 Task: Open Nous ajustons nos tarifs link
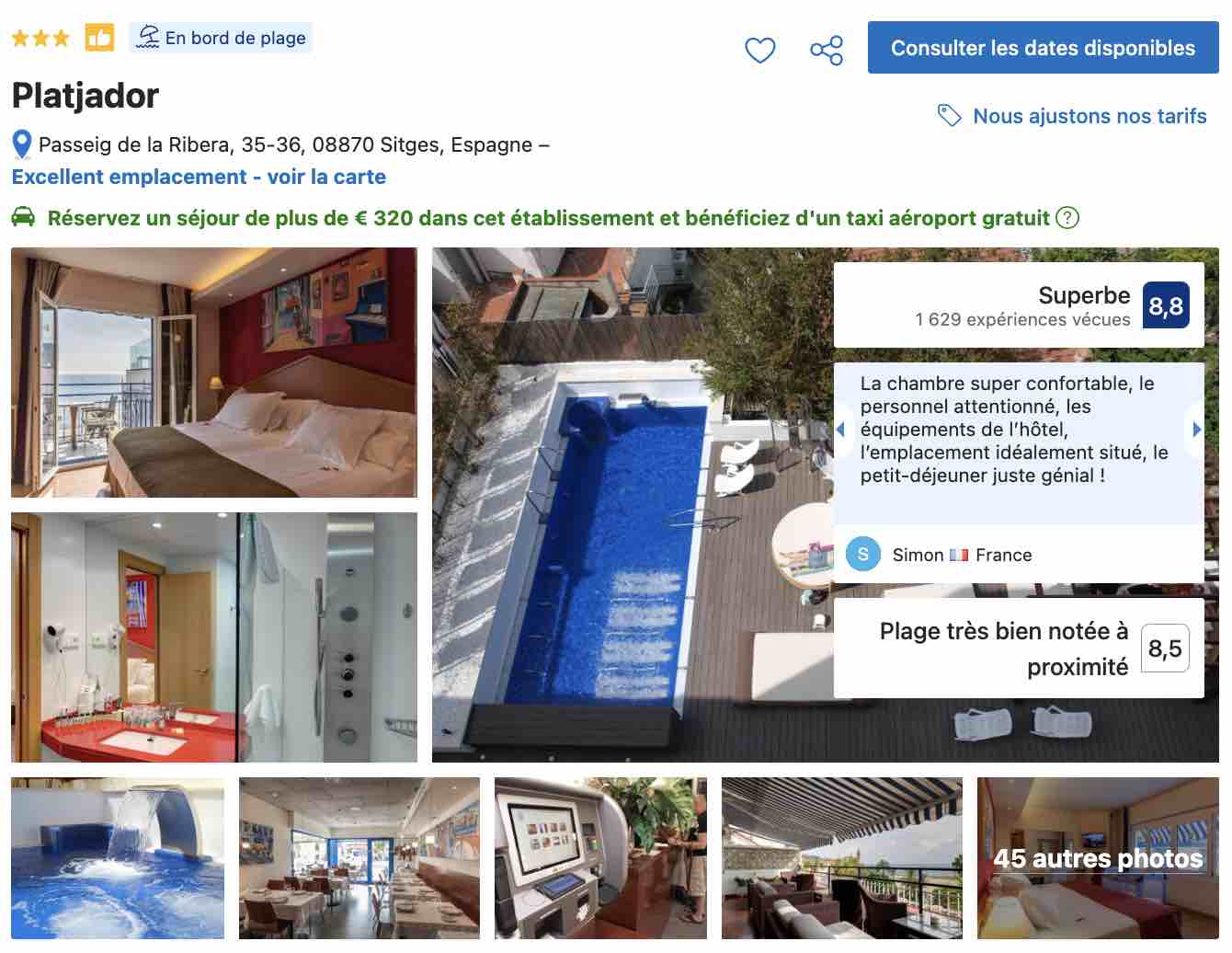pos(1089,116)
